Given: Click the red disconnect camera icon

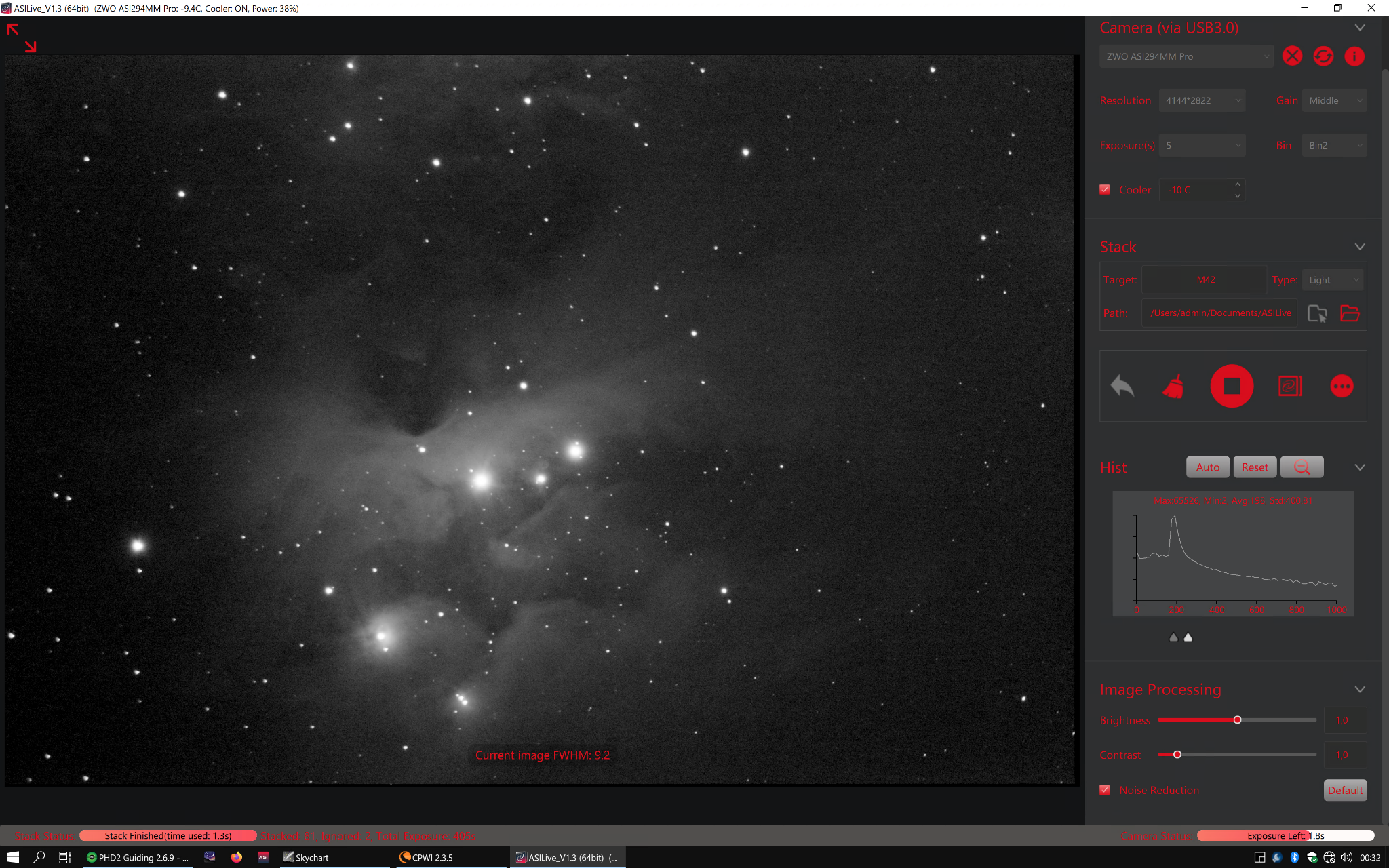Looking at the screenshot, I should coord(1292,56).
